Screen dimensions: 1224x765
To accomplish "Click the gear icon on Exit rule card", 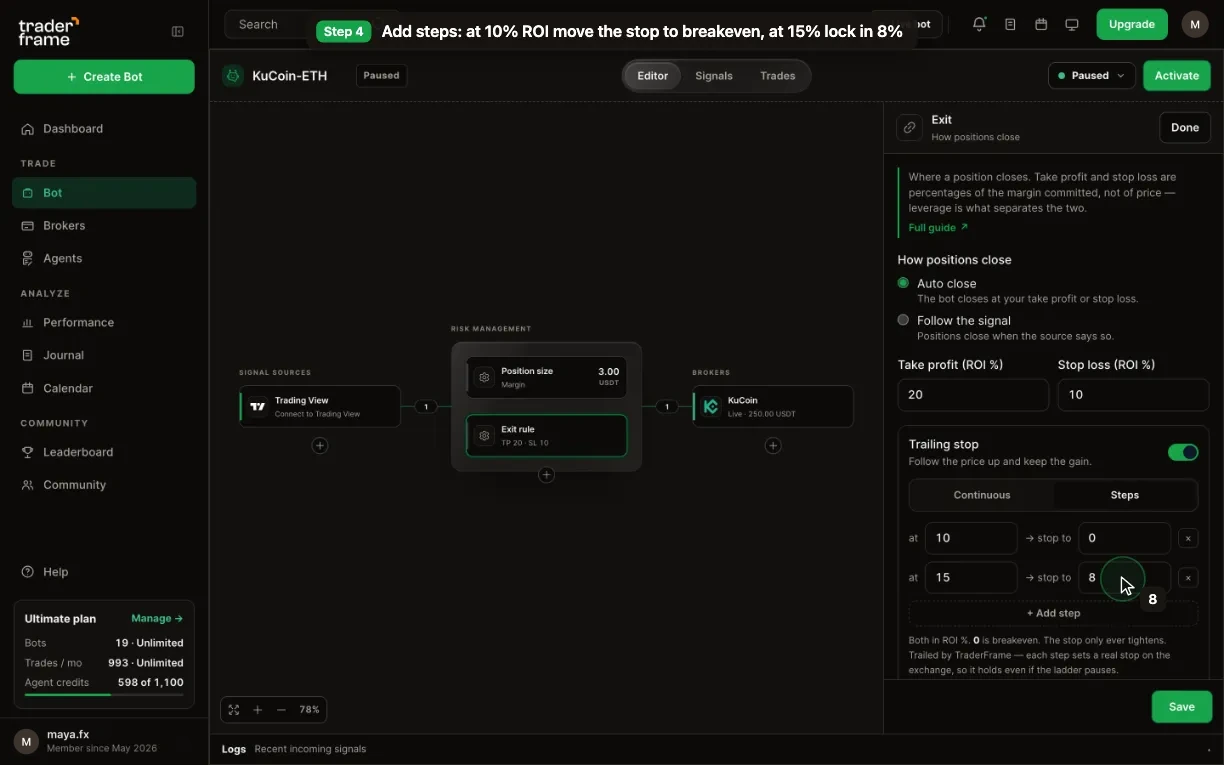I will pyautogui.click(x=485, y=435).
